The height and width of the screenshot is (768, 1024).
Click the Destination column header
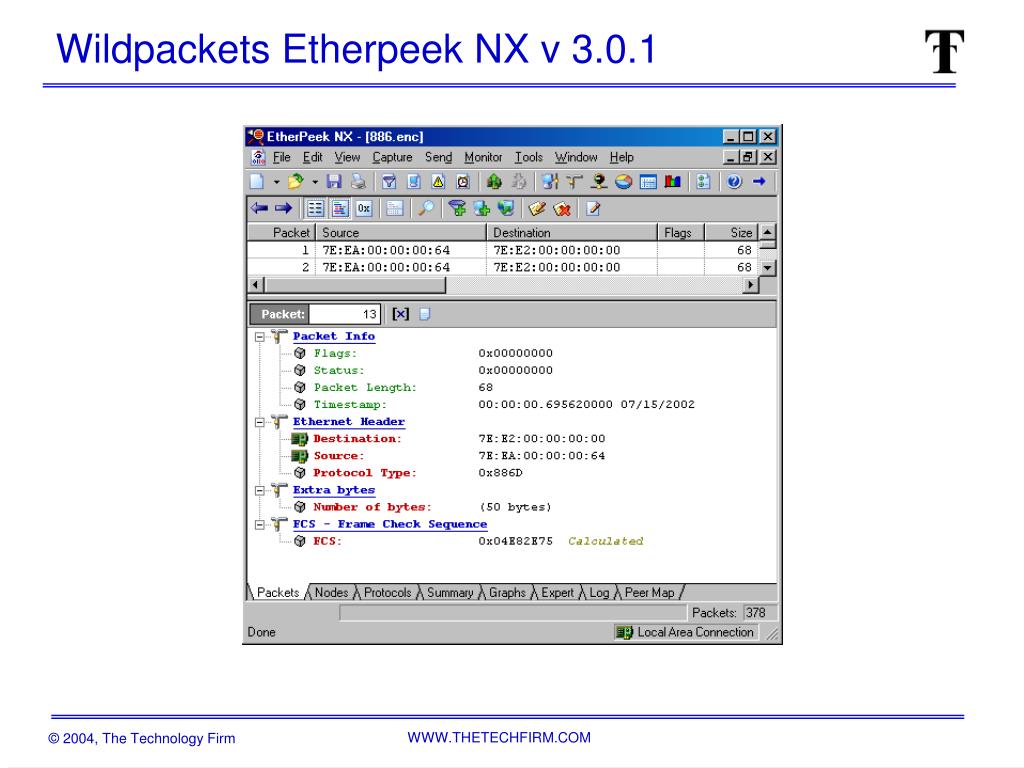coord(572,232)
